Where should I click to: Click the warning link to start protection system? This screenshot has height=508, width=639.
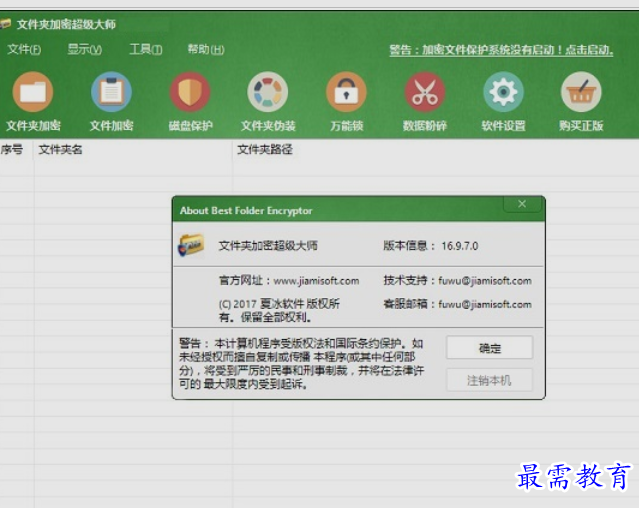(x=501, y=51)
